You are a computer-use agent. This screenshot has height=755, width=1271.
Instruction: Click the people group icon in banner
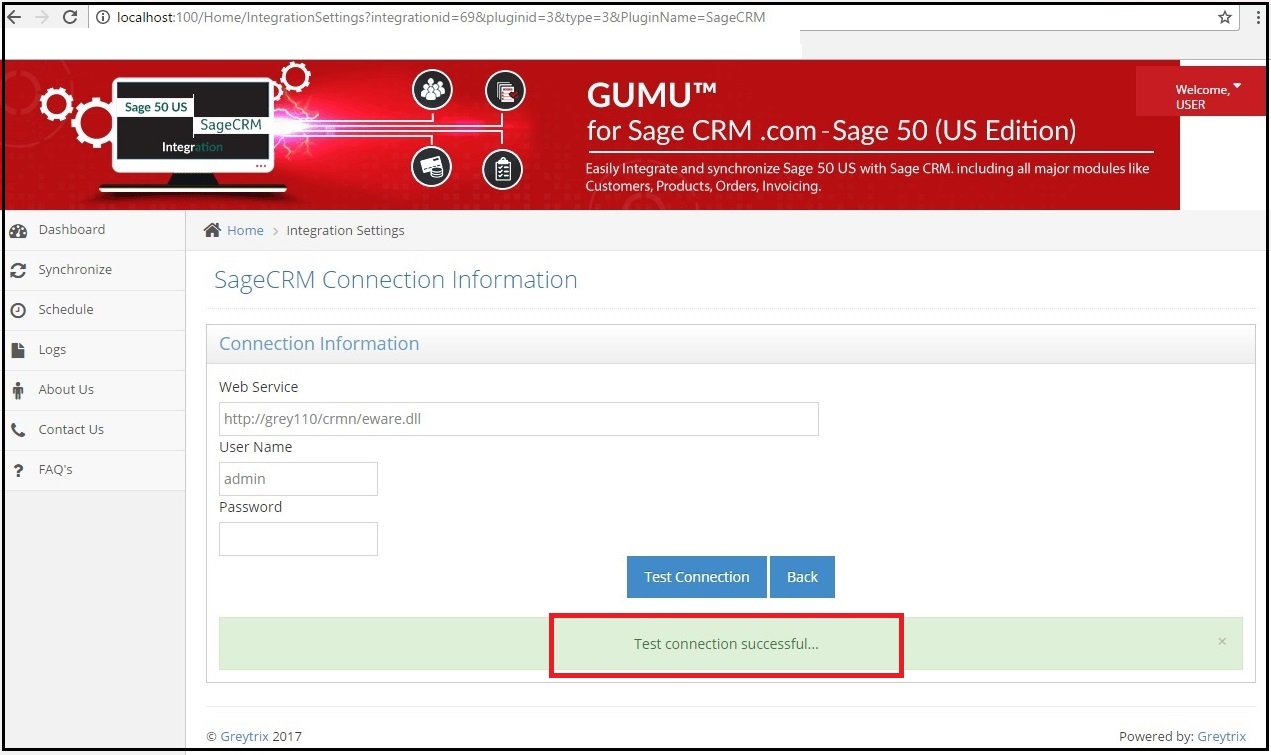(x=432, y=91)
